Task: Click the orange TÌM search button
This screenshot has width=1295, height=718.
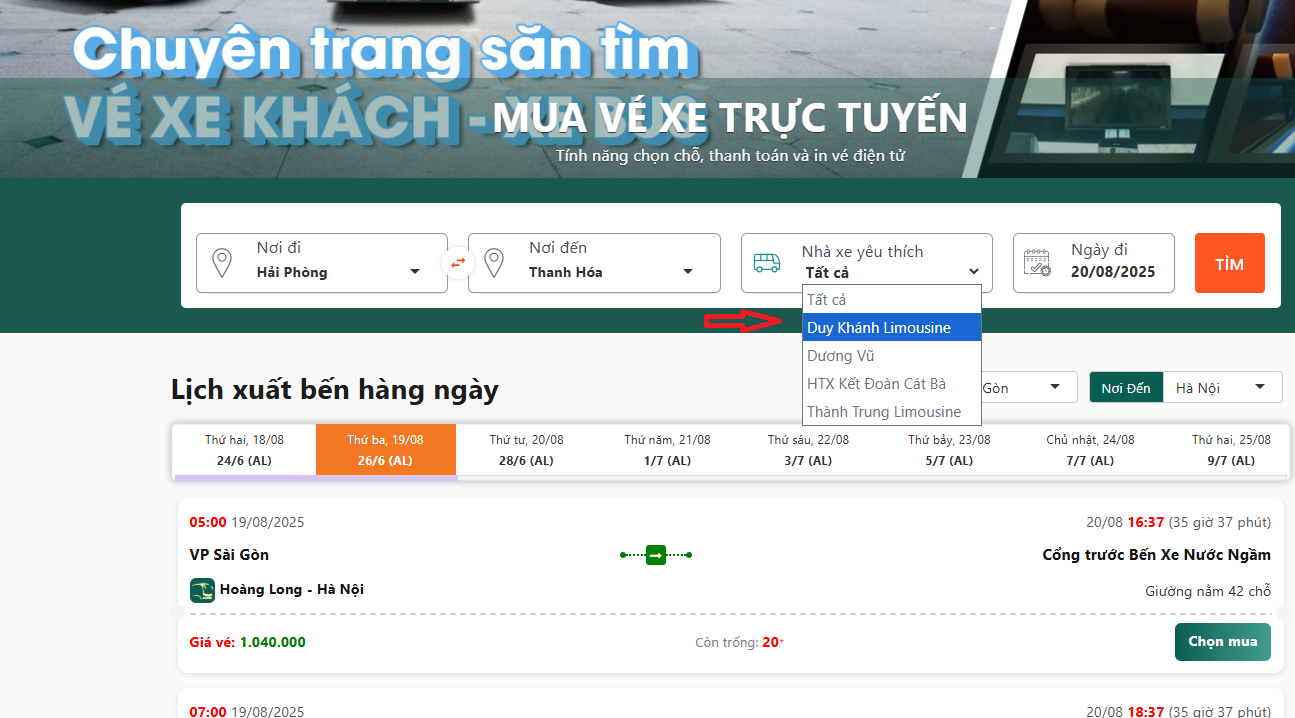Action: (x=1230, y=263)
